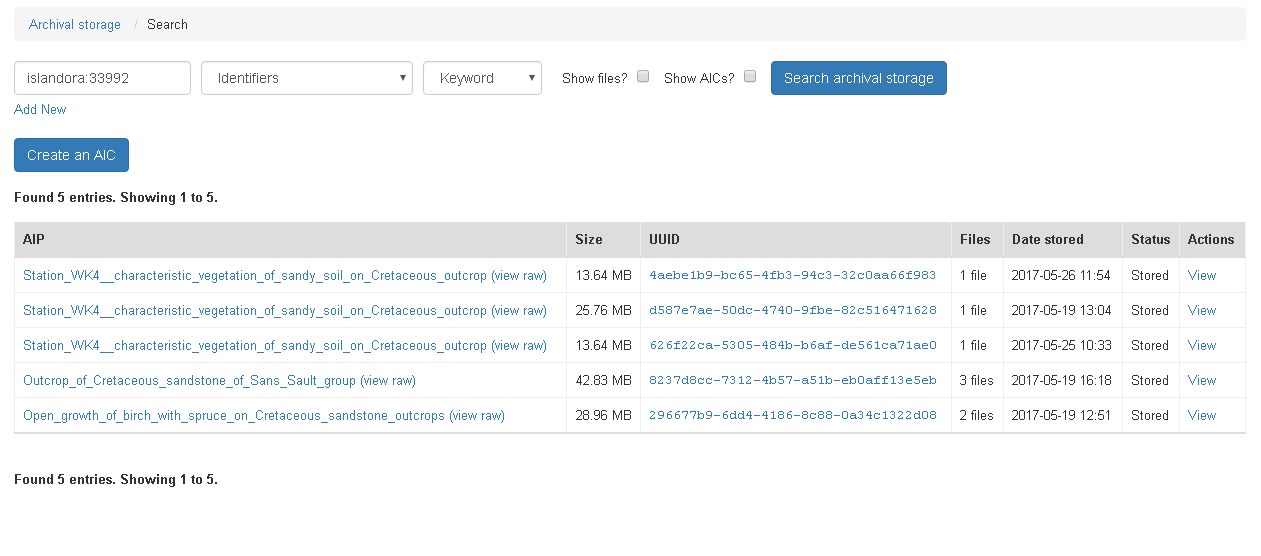Open UUID 4aebe1b9-bc65-4fb3-94c3-32c0aa66f983 link
1261x556 pixels.
click(x=793, y=275)
